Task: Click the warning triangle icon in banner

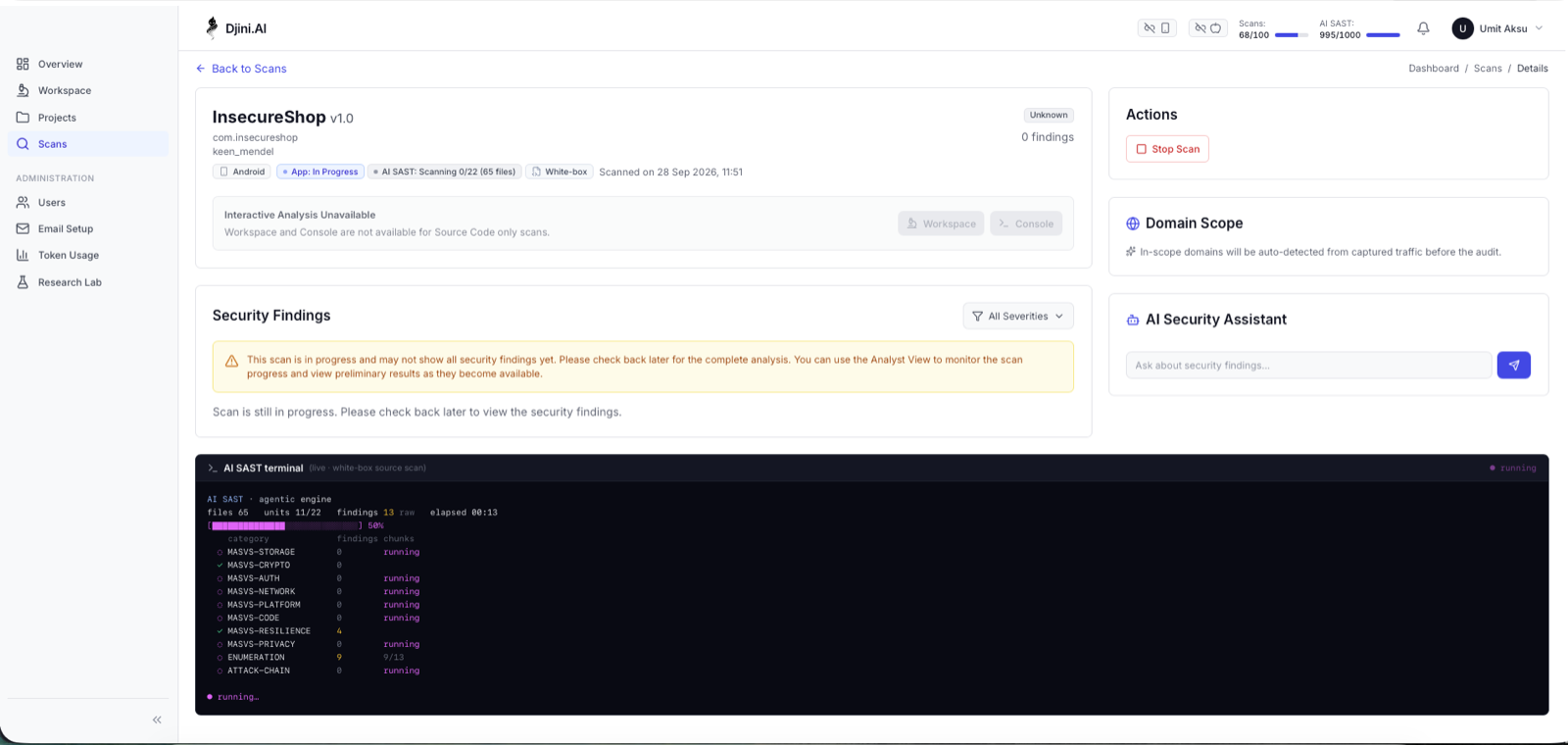Action: pos(231,361)
